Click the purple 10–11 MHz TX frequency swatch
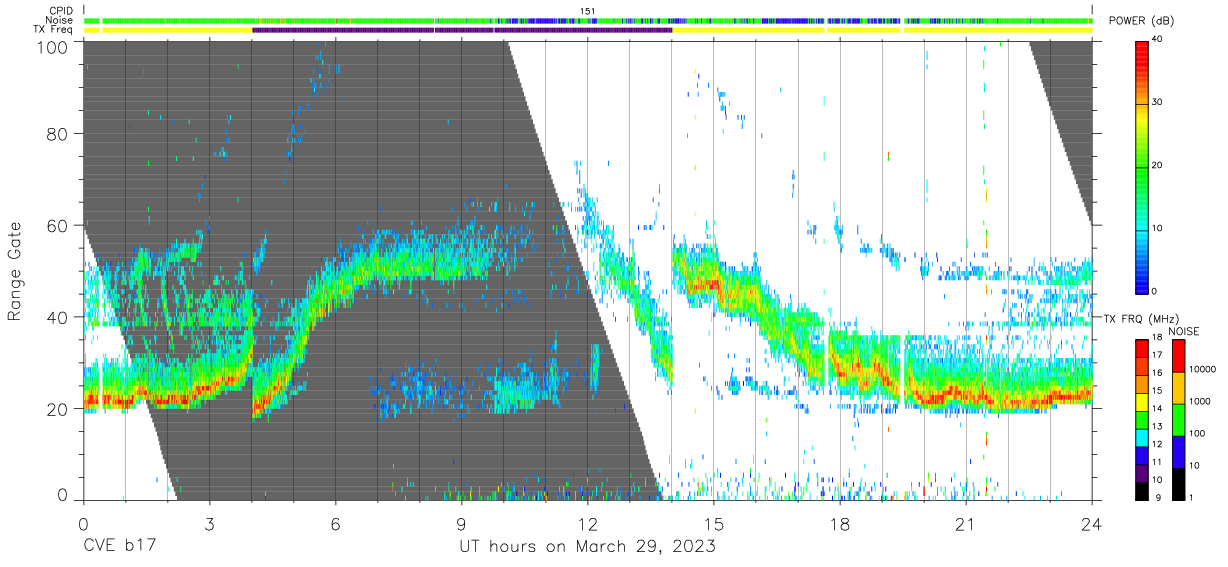 coord(1142,473)
